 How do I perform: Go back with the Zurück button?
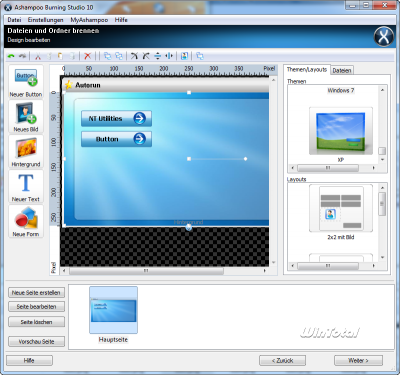pyautogui.click(x=282, y=360)
